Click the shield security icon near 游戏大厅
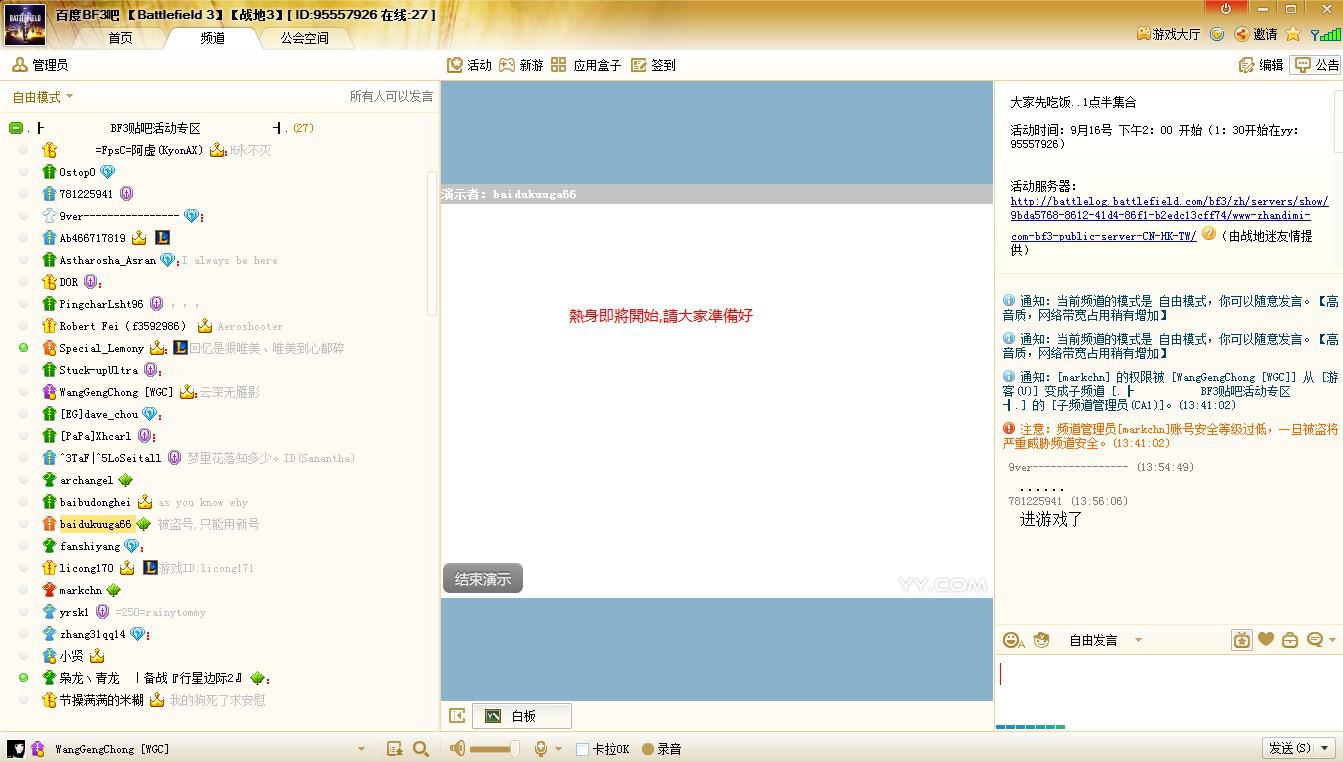1343x762 pixels. click(x=1217, y=34)
